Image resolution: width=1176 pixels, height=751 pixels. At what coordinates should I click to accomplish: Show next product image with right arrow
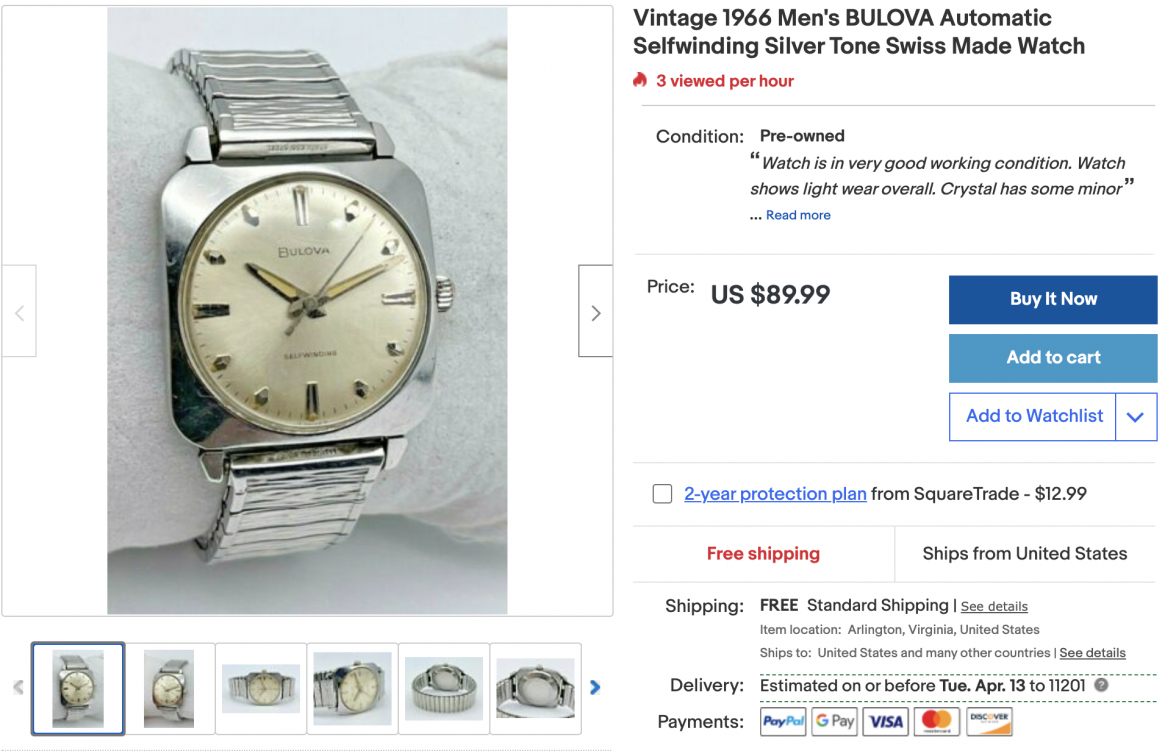coord(596,311)
